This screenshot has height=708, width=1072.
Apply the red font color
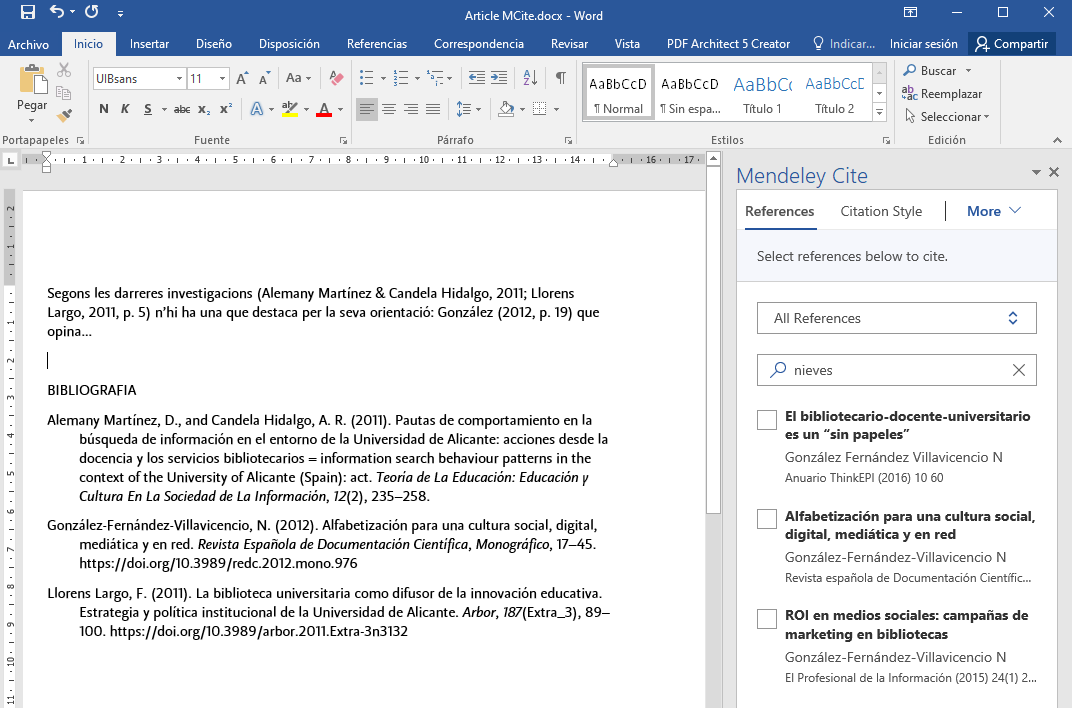pos(324,109)
